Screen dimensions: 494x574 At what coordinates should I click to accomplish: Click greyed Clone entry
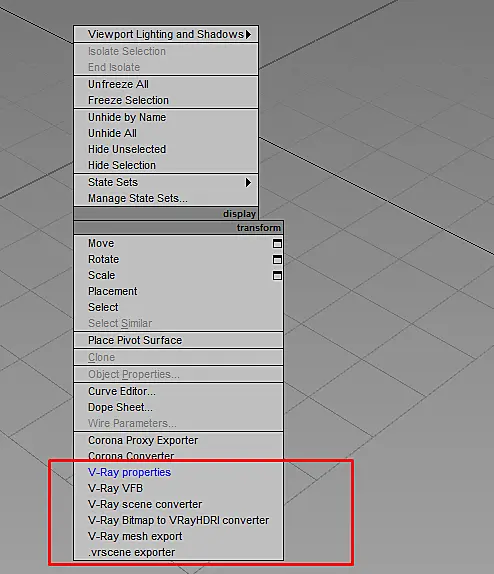(178, 358)
